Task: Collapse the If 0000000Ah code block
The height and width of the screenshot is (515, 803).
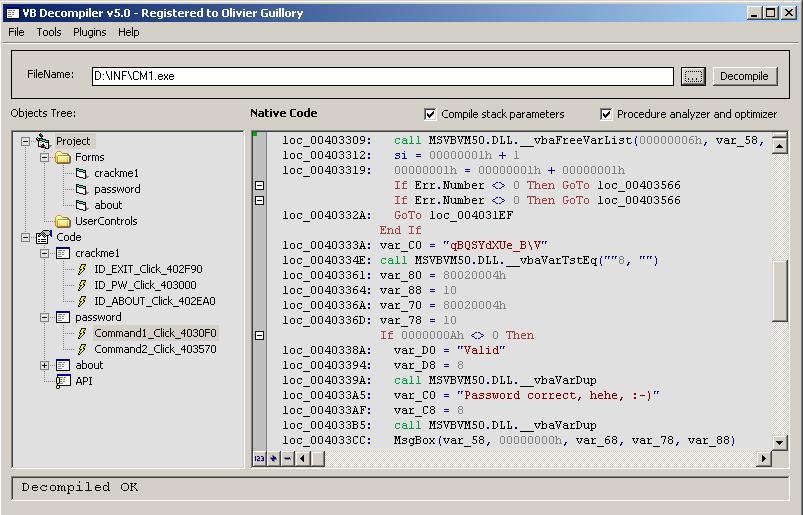Action: pos(260,335)
